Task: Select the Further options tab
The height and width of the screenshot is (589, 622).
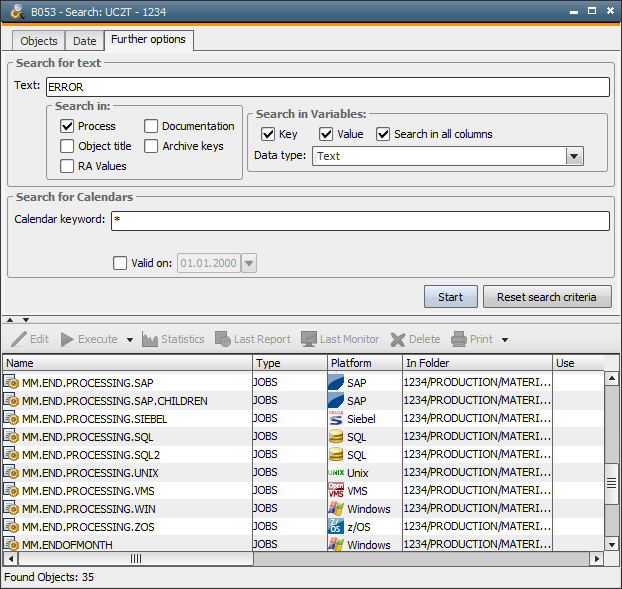Action: 149,39
